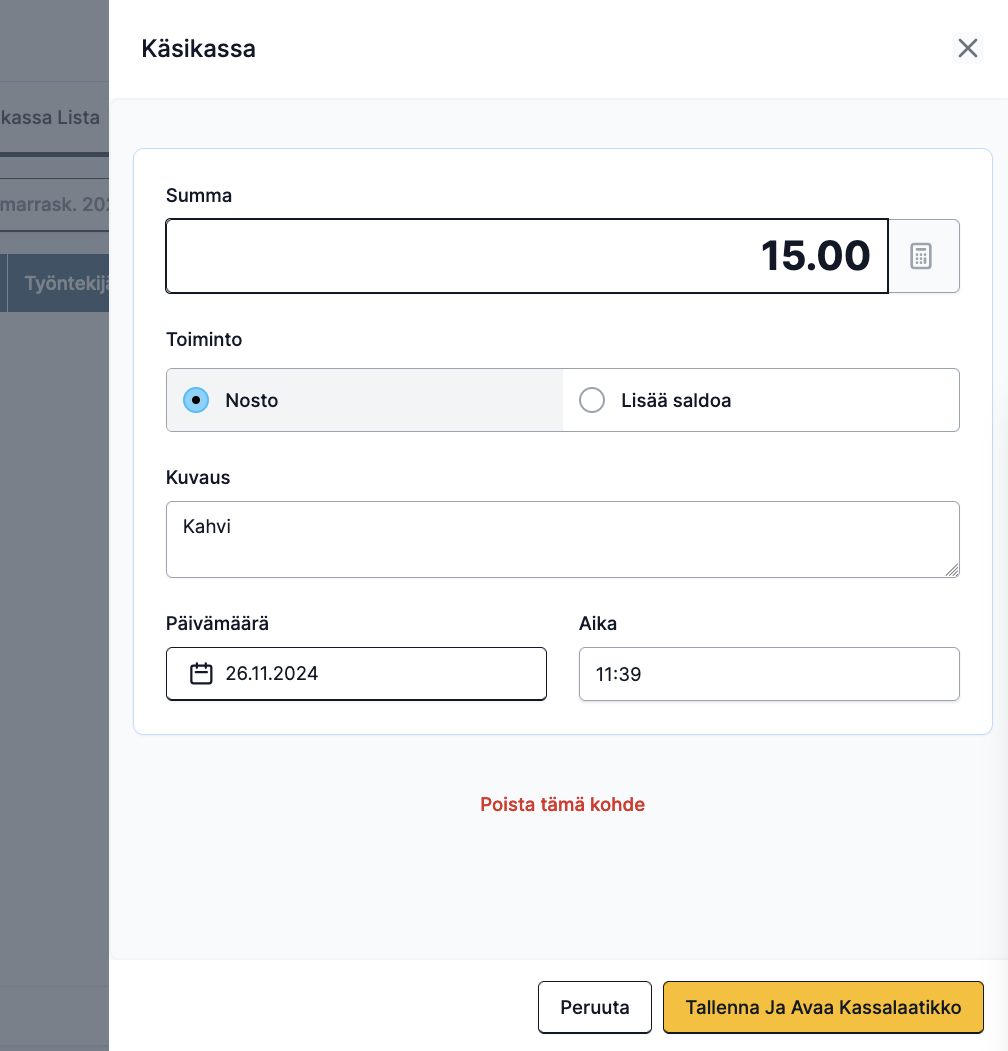The image size is (1008, 1051).
Task: Click the calendar icon in Päivämäärä field
Action: coord(201,674)
